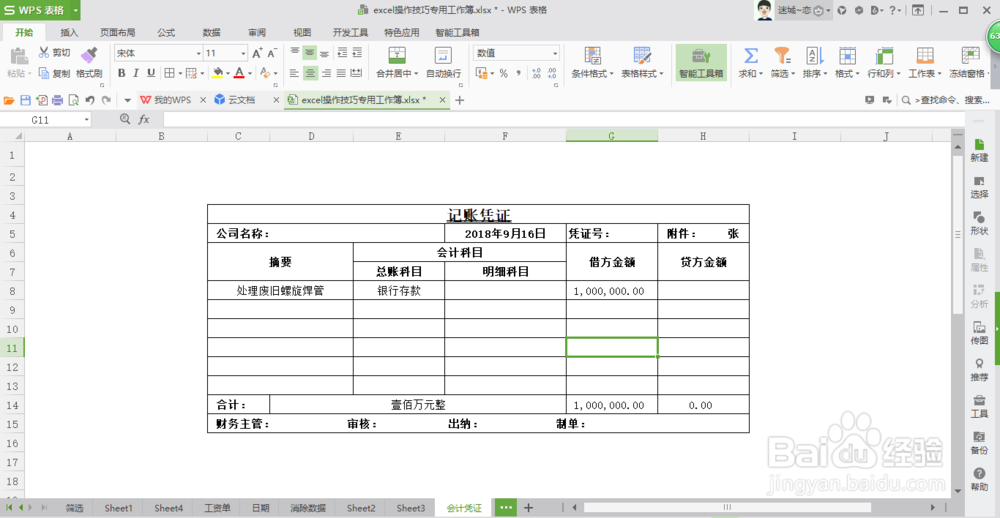
Task: Toggle top vertical alignment
Action: 295,52
